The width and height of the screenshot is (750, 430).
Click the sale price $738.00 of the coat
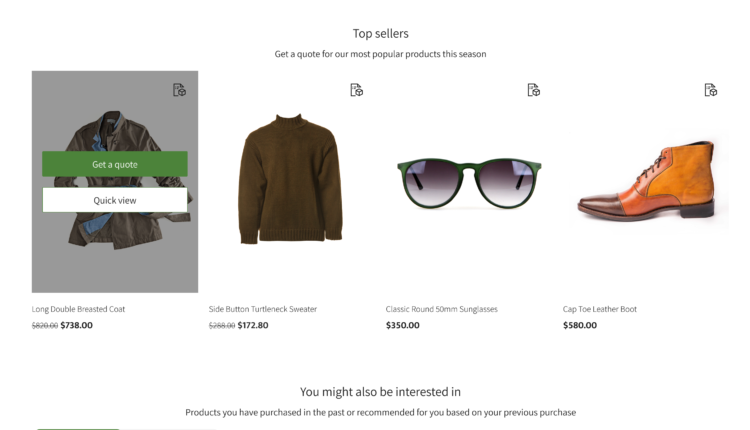click(77, 325)
